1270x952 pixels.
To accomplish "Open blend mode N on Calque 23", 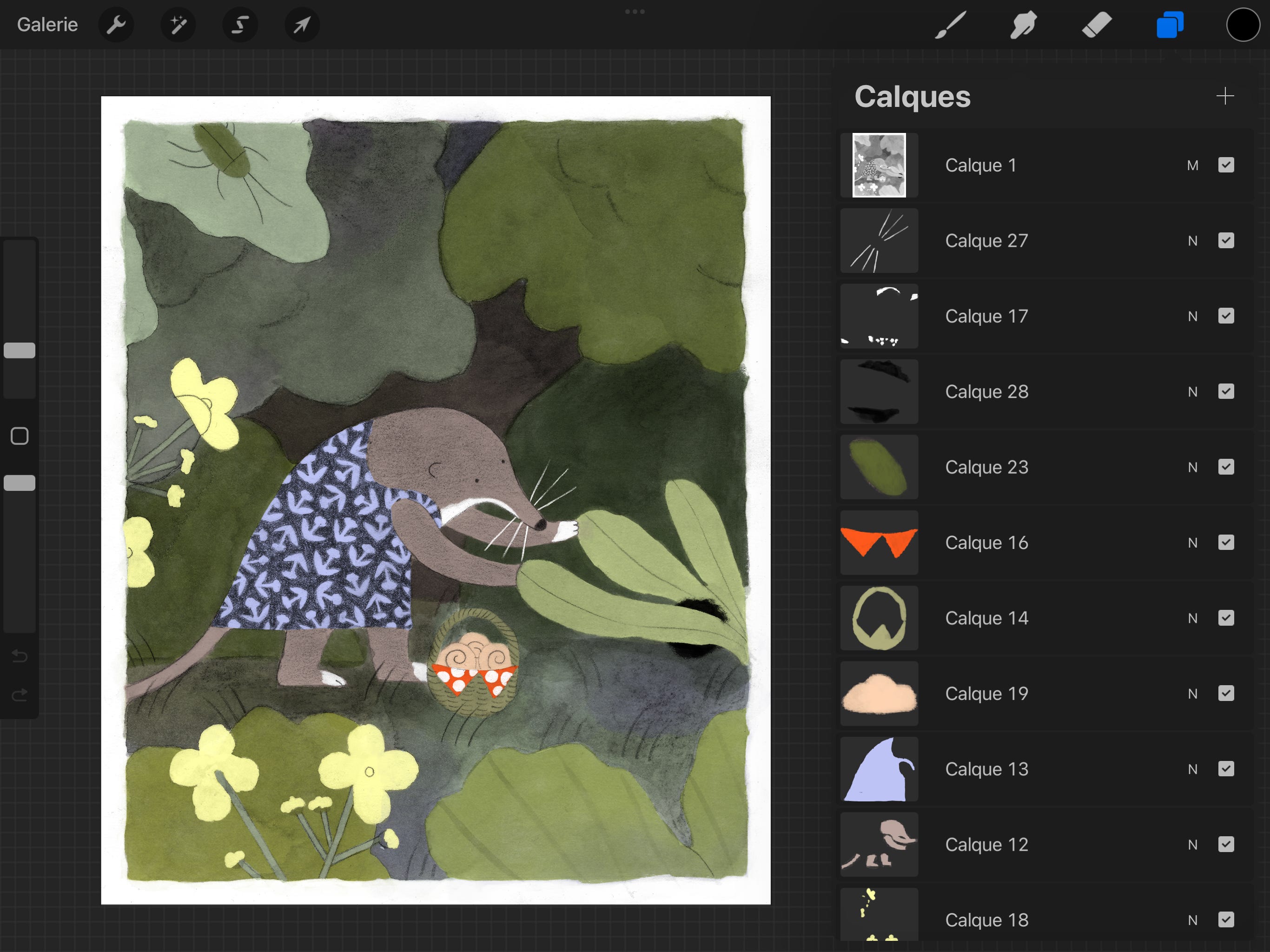I will click(1192, 467).
